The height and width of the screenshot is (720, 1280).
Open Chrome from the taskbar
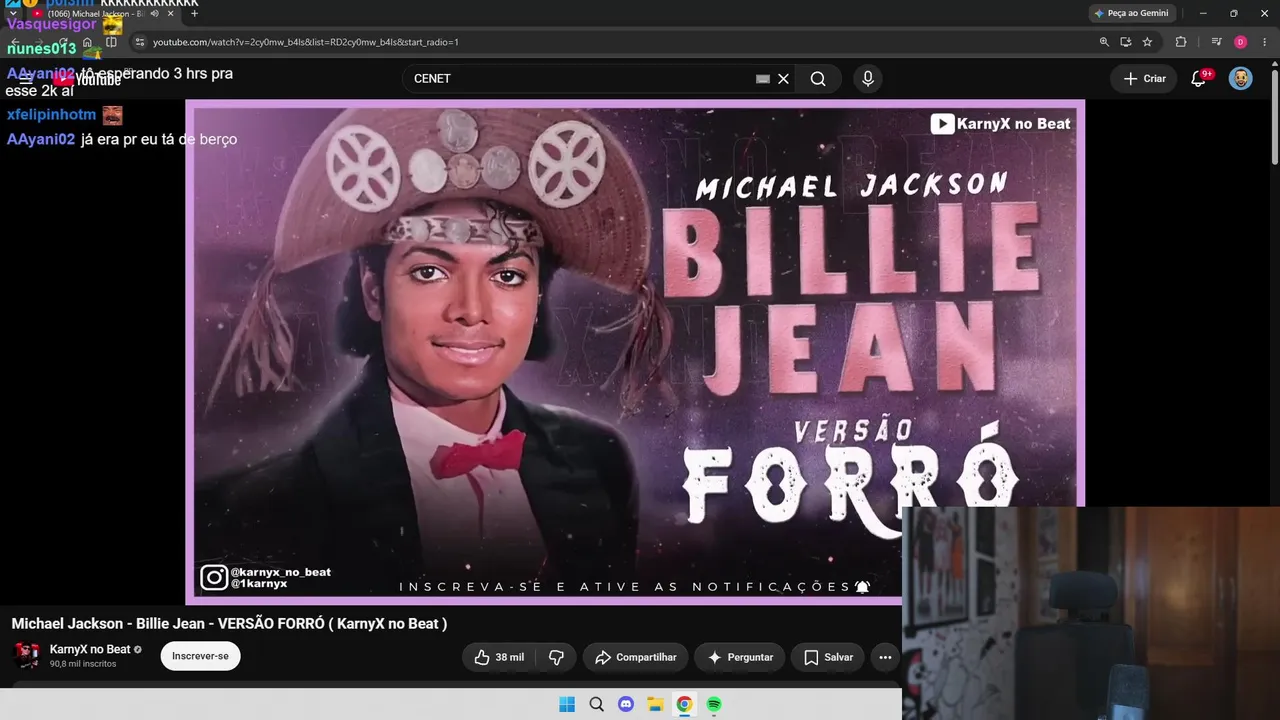coord(684,704)
